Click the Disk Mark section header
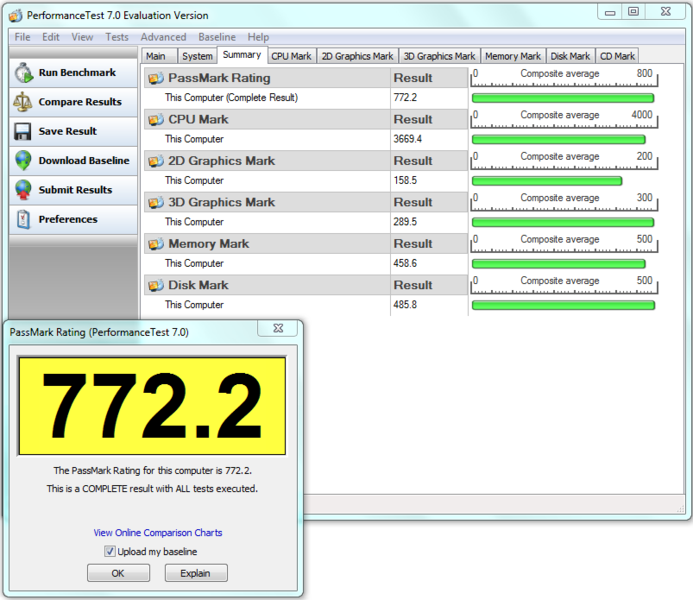 point(306,285)
